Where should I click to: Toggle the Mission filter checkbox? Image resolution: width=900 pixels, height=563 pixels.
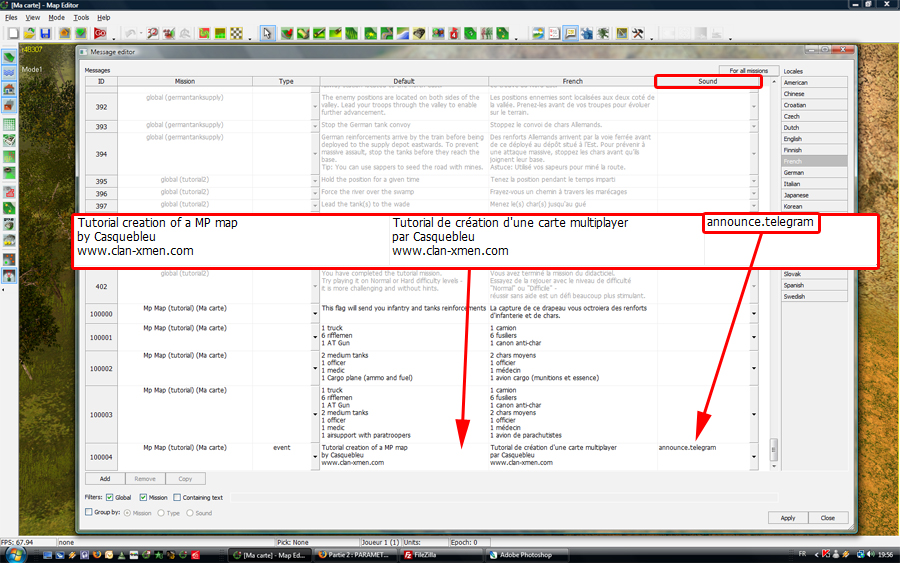coord(143,498)
